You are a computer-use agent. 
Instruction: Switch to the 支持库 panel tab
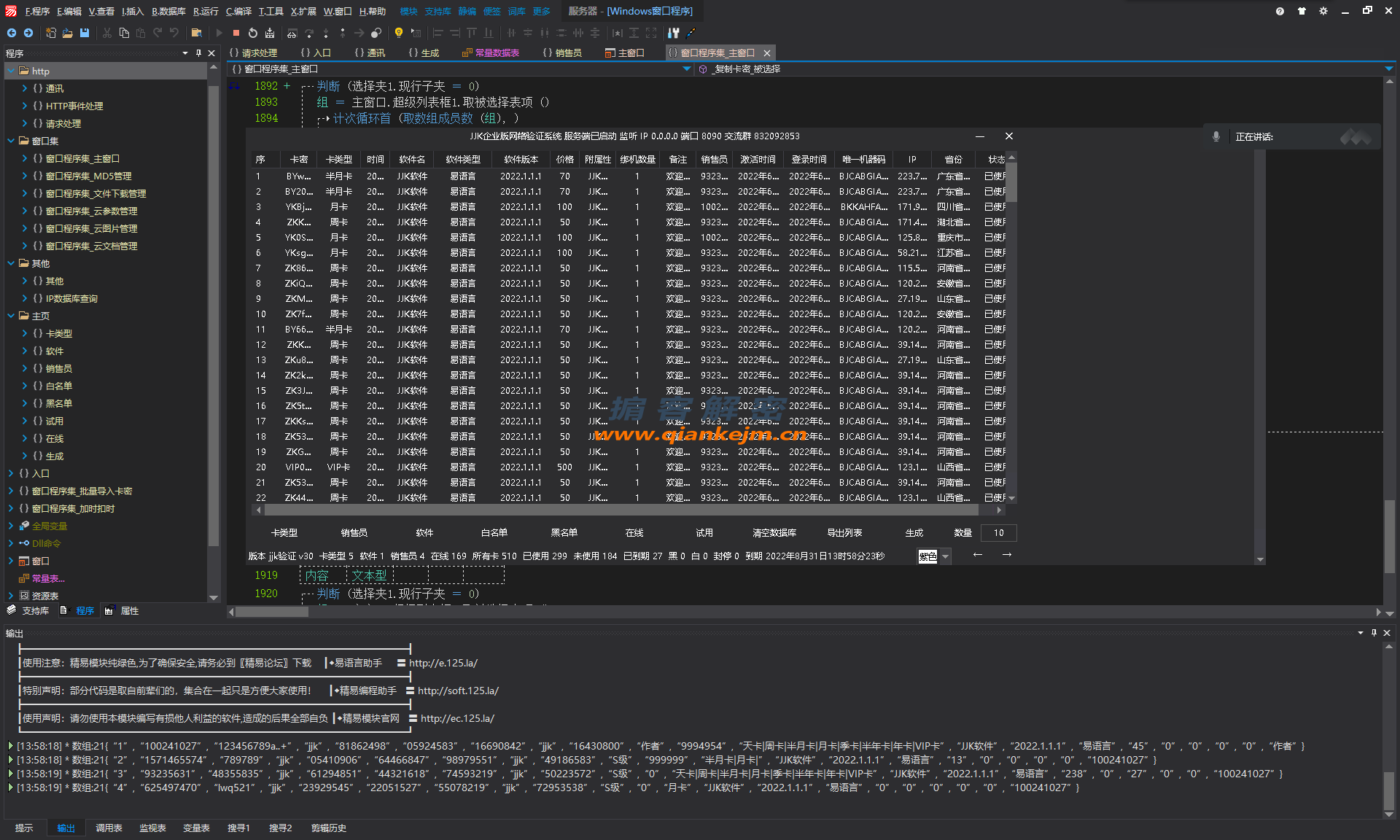click(28, 611)
